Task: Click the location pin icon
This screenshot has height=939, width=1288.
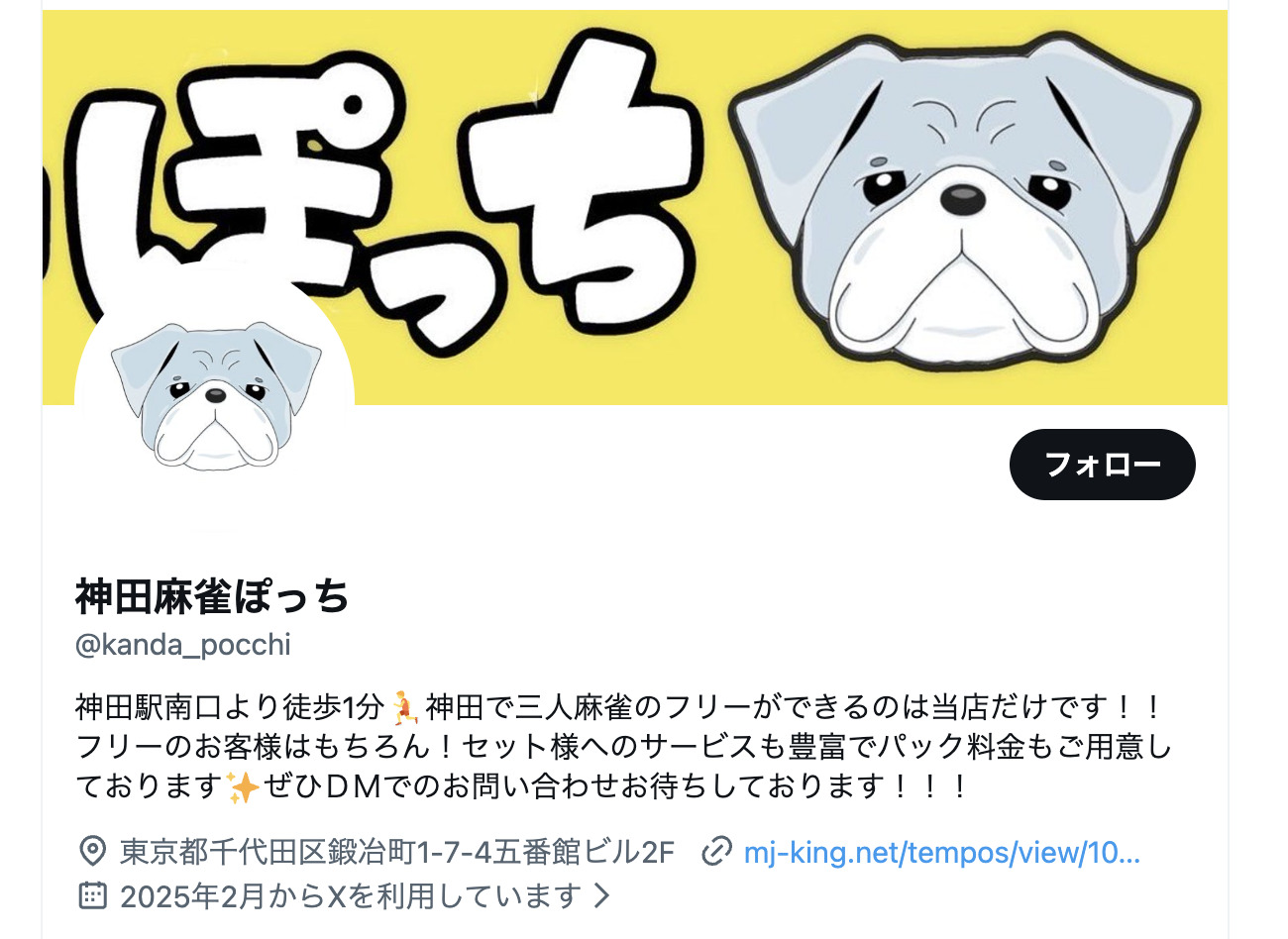Action: tap(92, 852)
